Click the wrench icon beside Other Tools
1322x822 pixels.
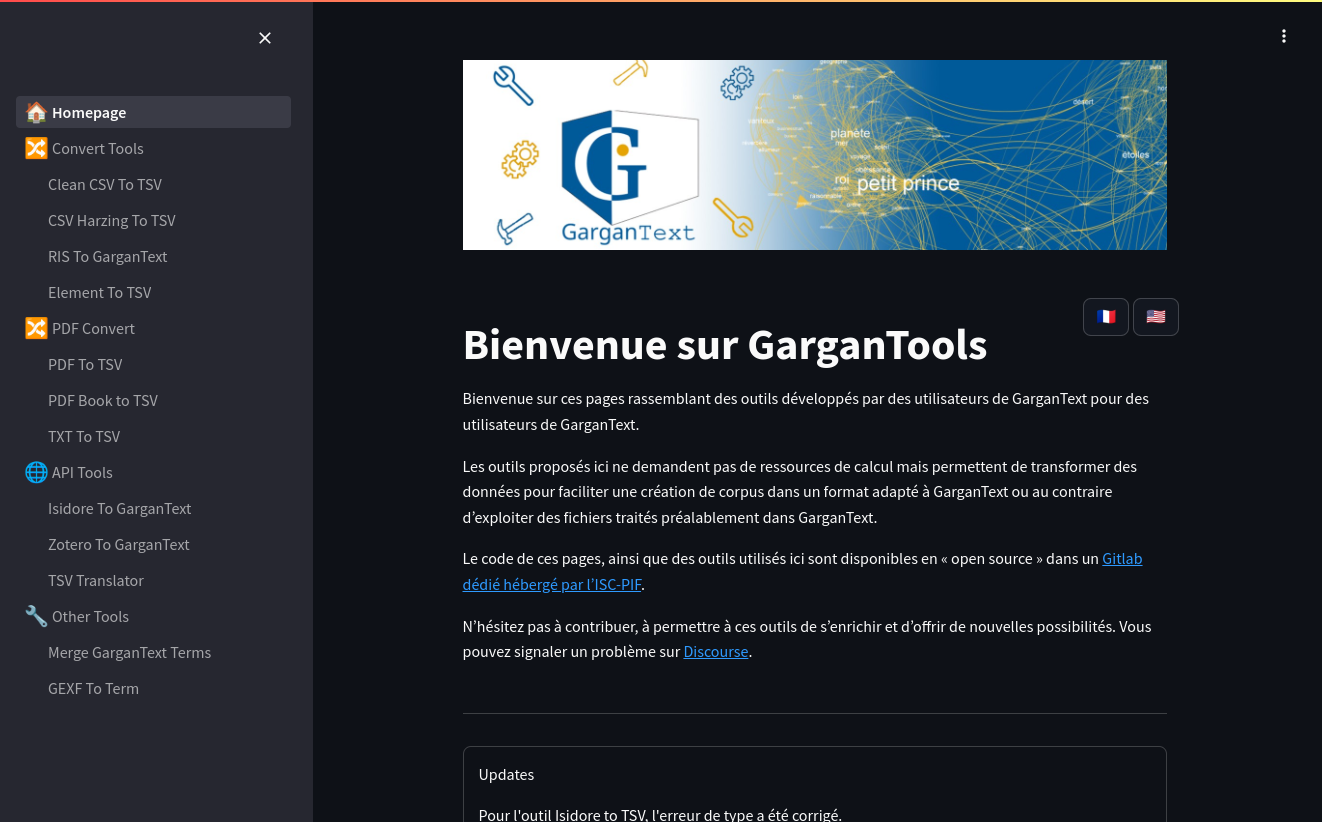point(36,616)
